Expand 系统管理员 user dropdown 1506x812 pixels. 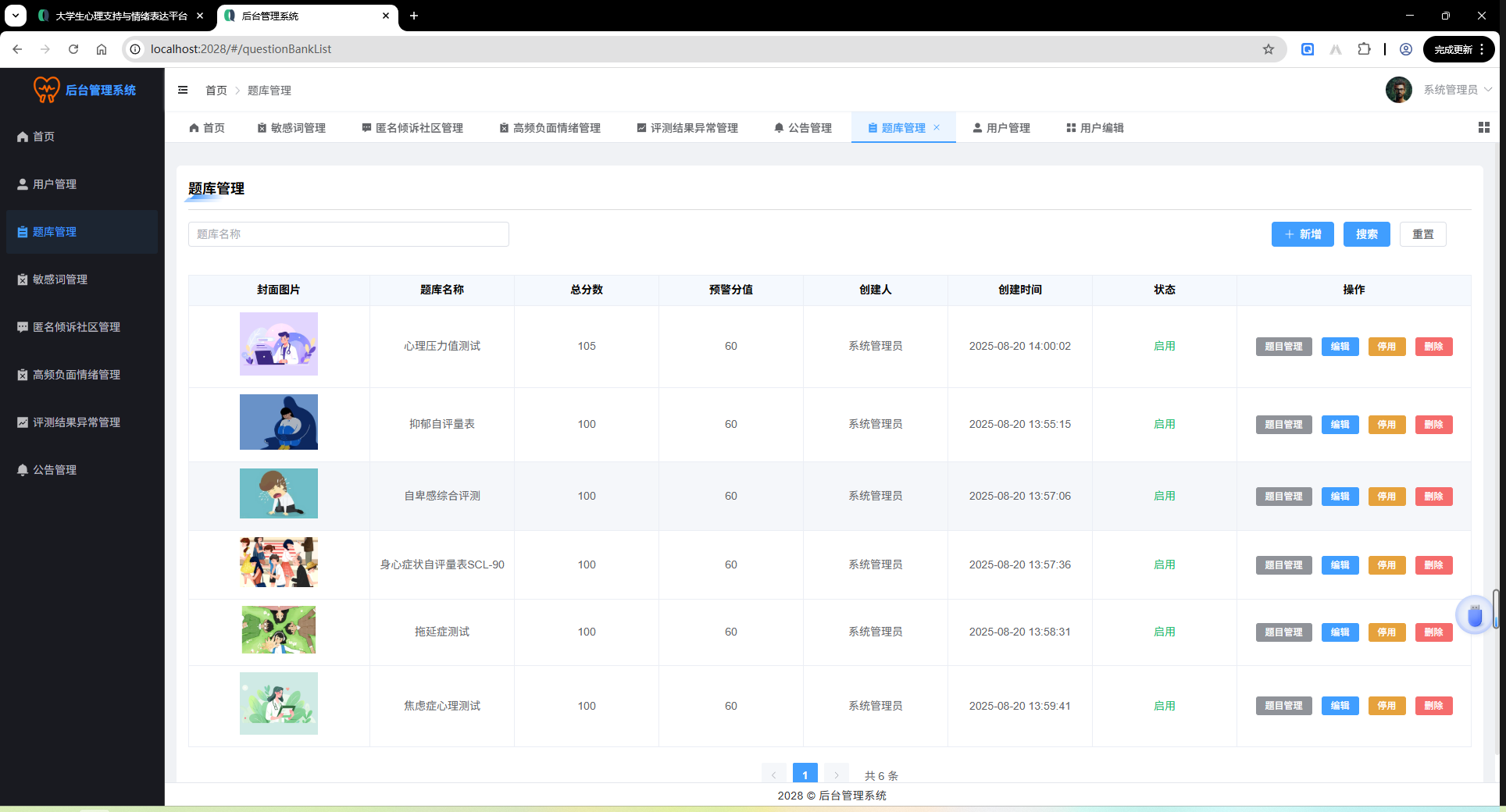click(1458, 90)
